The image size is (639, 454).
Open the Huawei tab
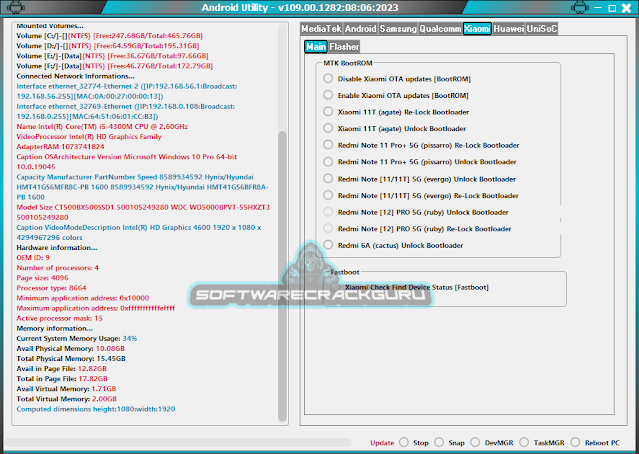[x=509, y=29]
